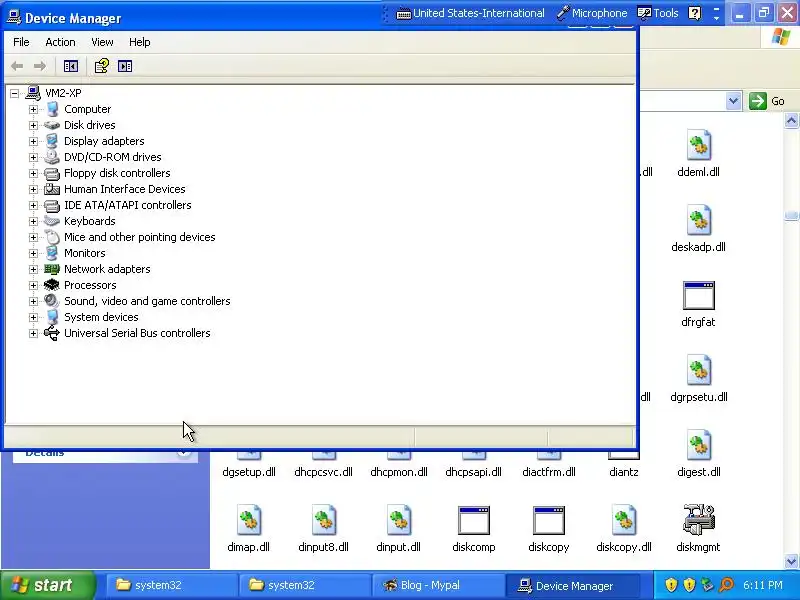
Task: Select the dimap.dll file name
Action: tap(248, 547)
